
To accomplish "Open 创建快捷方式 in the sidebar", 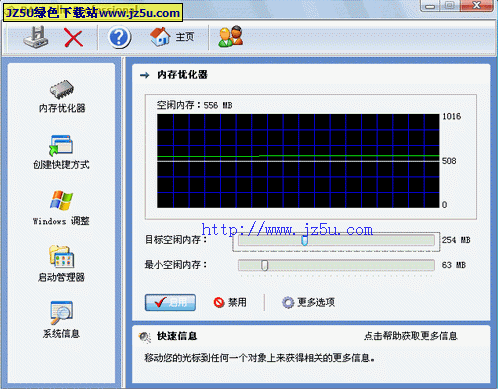I will click(61, 153).
